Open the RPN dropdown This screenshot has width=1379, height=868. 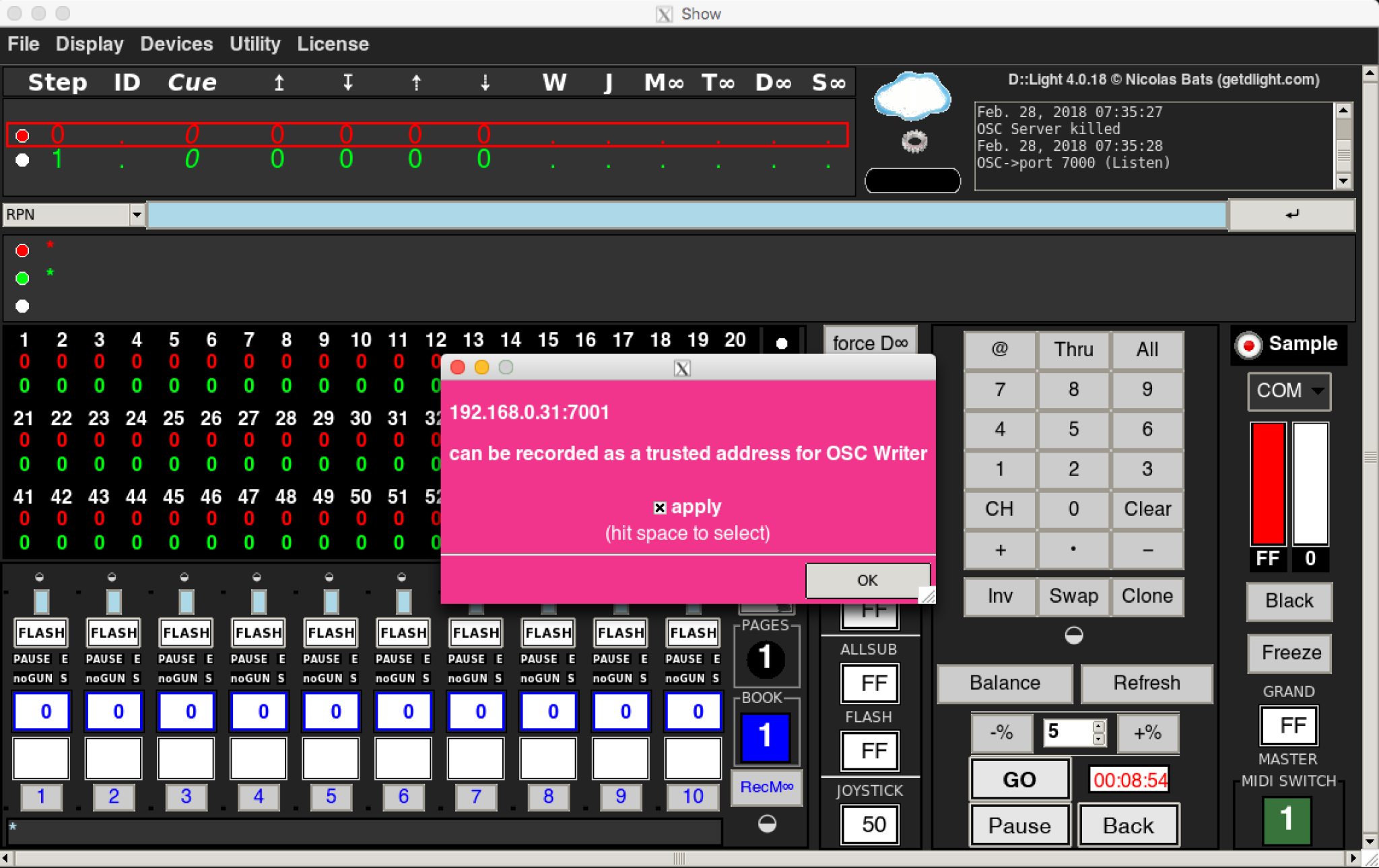click(x=137, y=215)
